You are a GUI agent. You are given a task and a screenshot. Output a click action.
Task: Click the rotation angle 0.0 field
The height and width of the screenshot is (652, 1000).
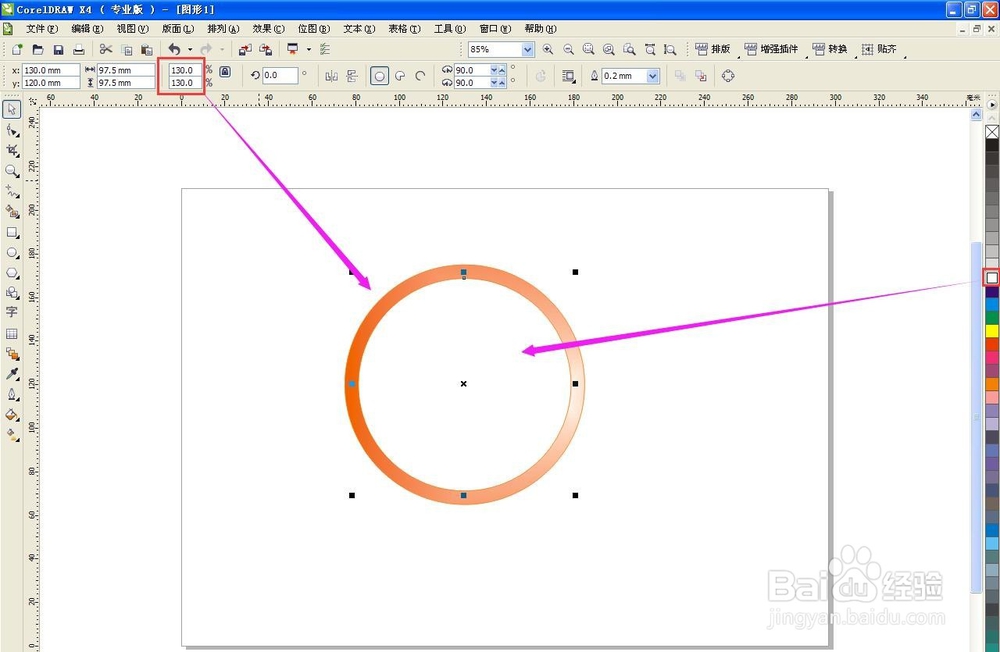[x=281, y=75]
